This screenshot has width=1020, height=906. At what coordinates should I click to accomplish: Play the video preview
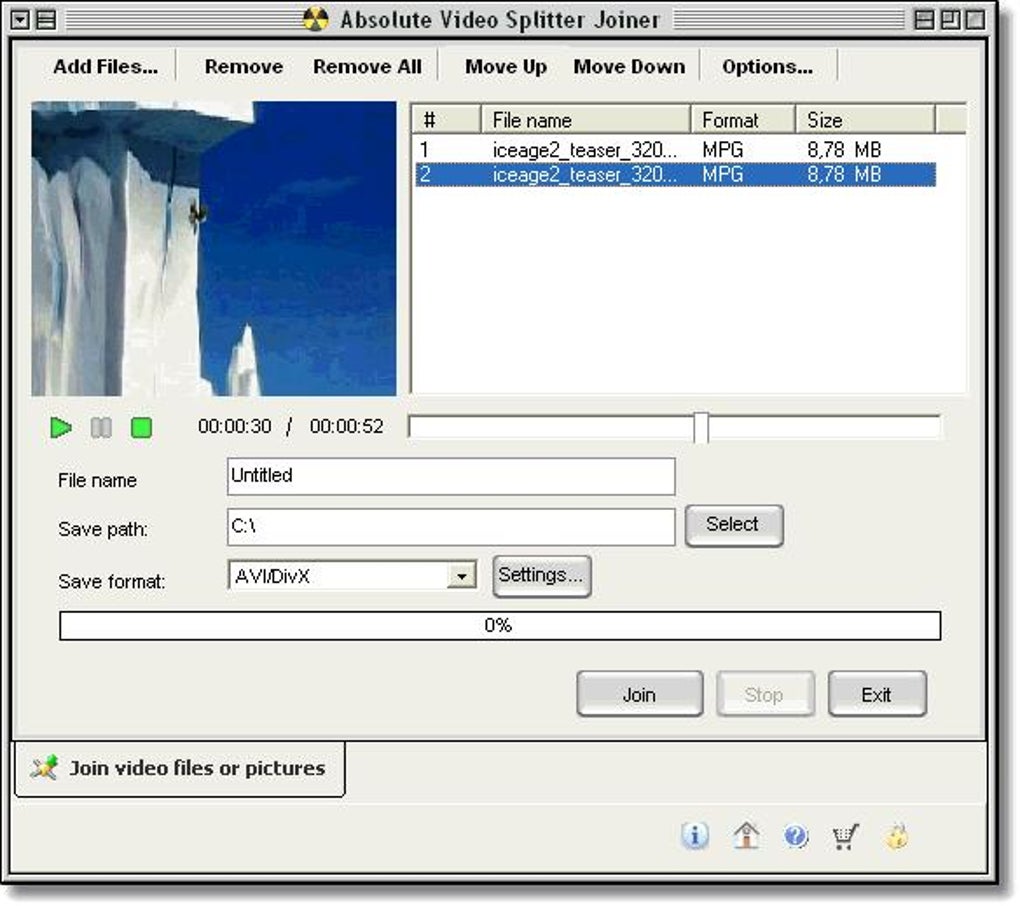[x=60, y=428]
